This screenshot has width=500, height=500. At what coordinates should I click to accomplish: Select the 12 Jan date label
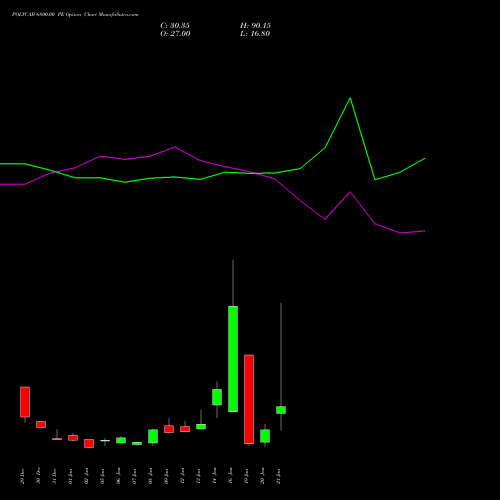pyautogui.click(x=182, y=476)
